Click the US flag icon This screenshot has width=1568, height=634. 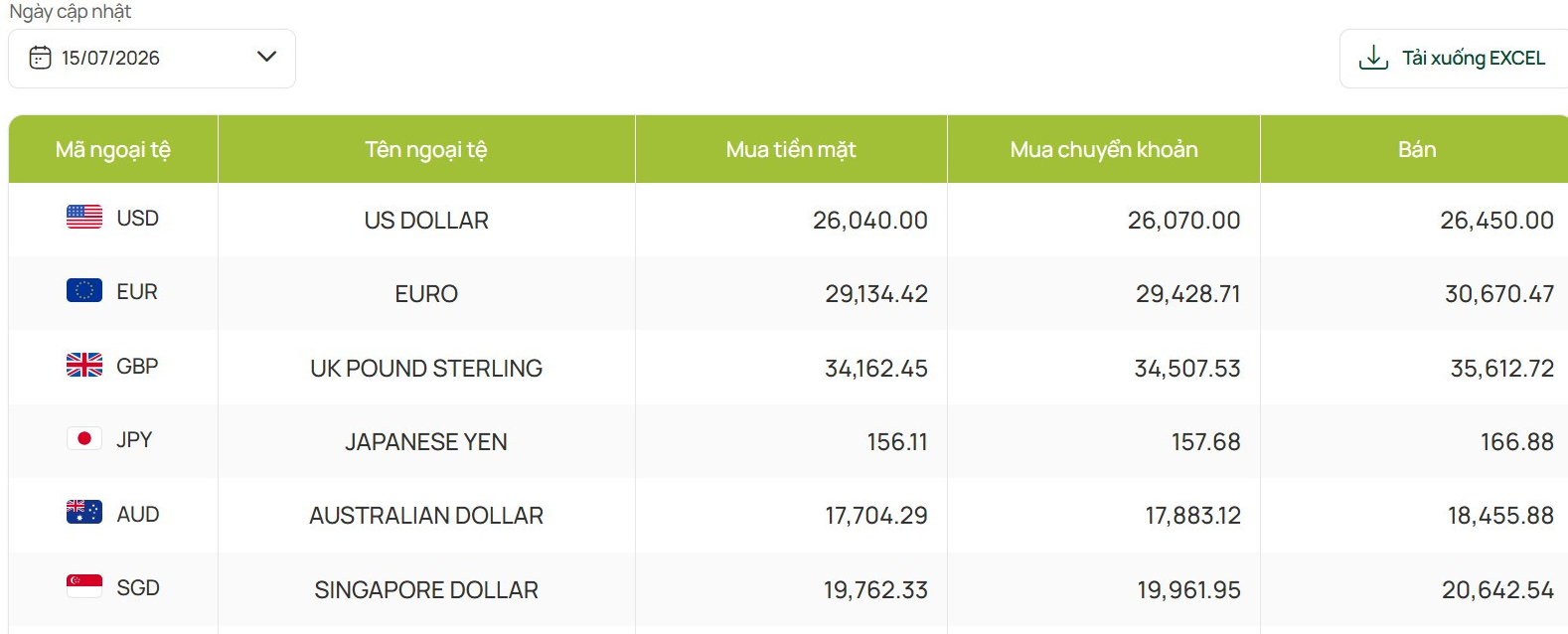pyautogui.click(x=84, y=217)
